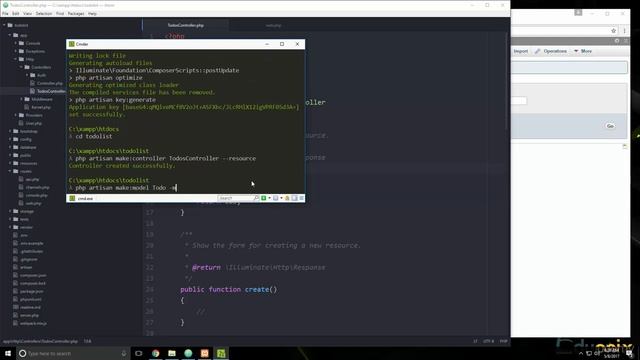Click the lock icon in the Cmder status bar
The height and width of the screenshot is (360, 640).
pyautogui.click(x=287, y=198)
